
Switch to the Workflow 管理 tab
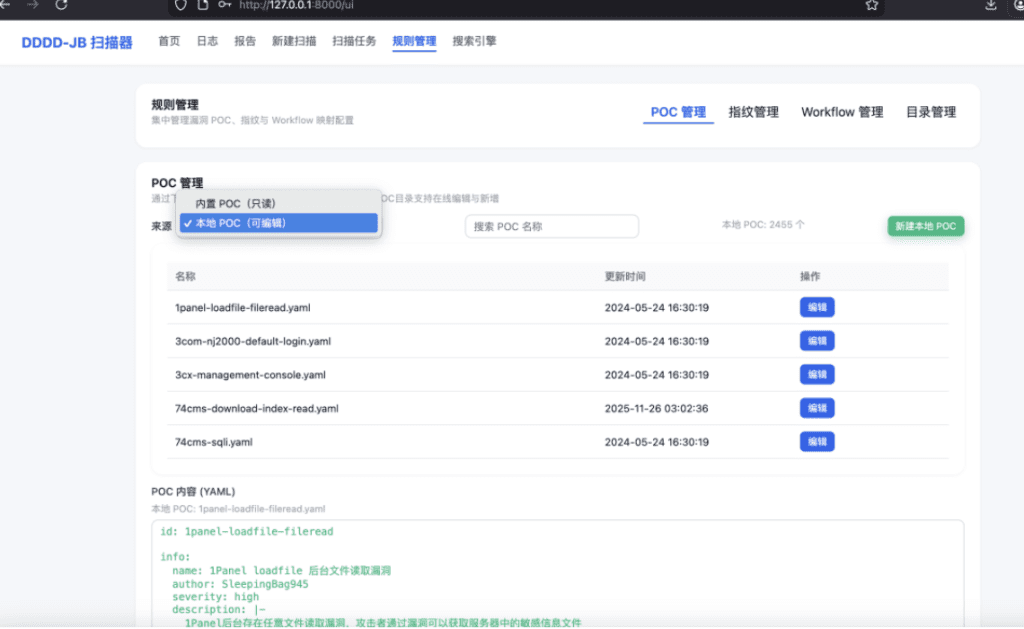842,112
